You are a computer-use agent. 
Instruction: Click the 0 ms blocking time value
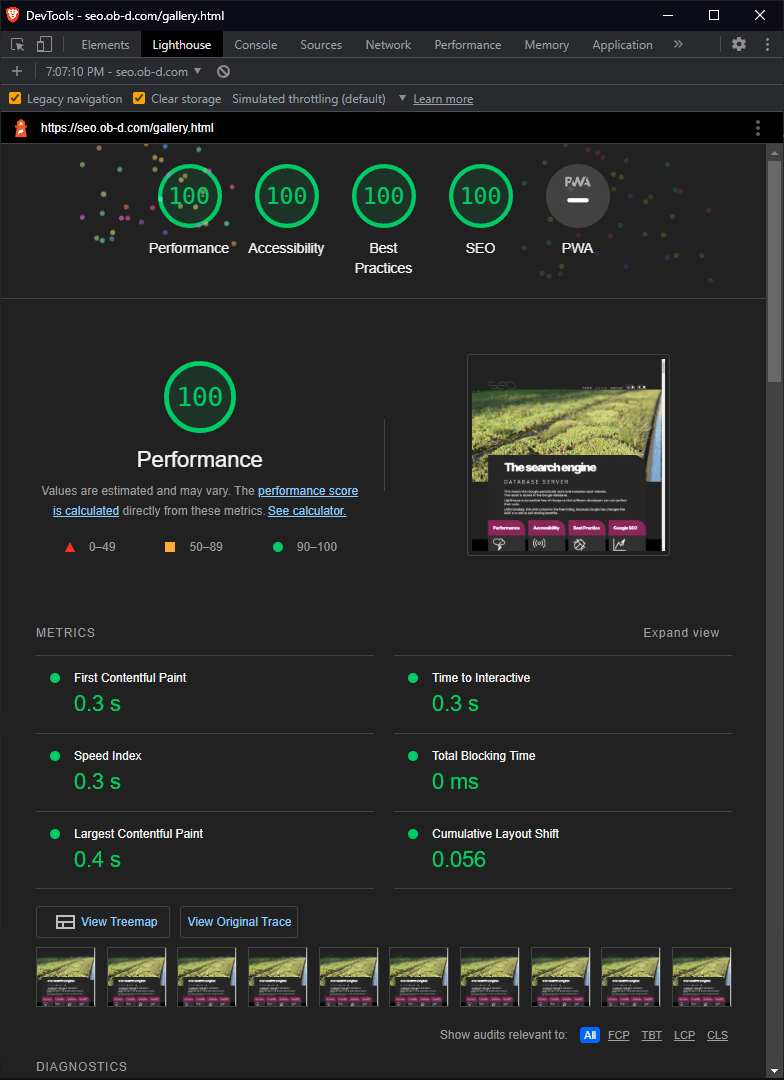tap(455, 781)
